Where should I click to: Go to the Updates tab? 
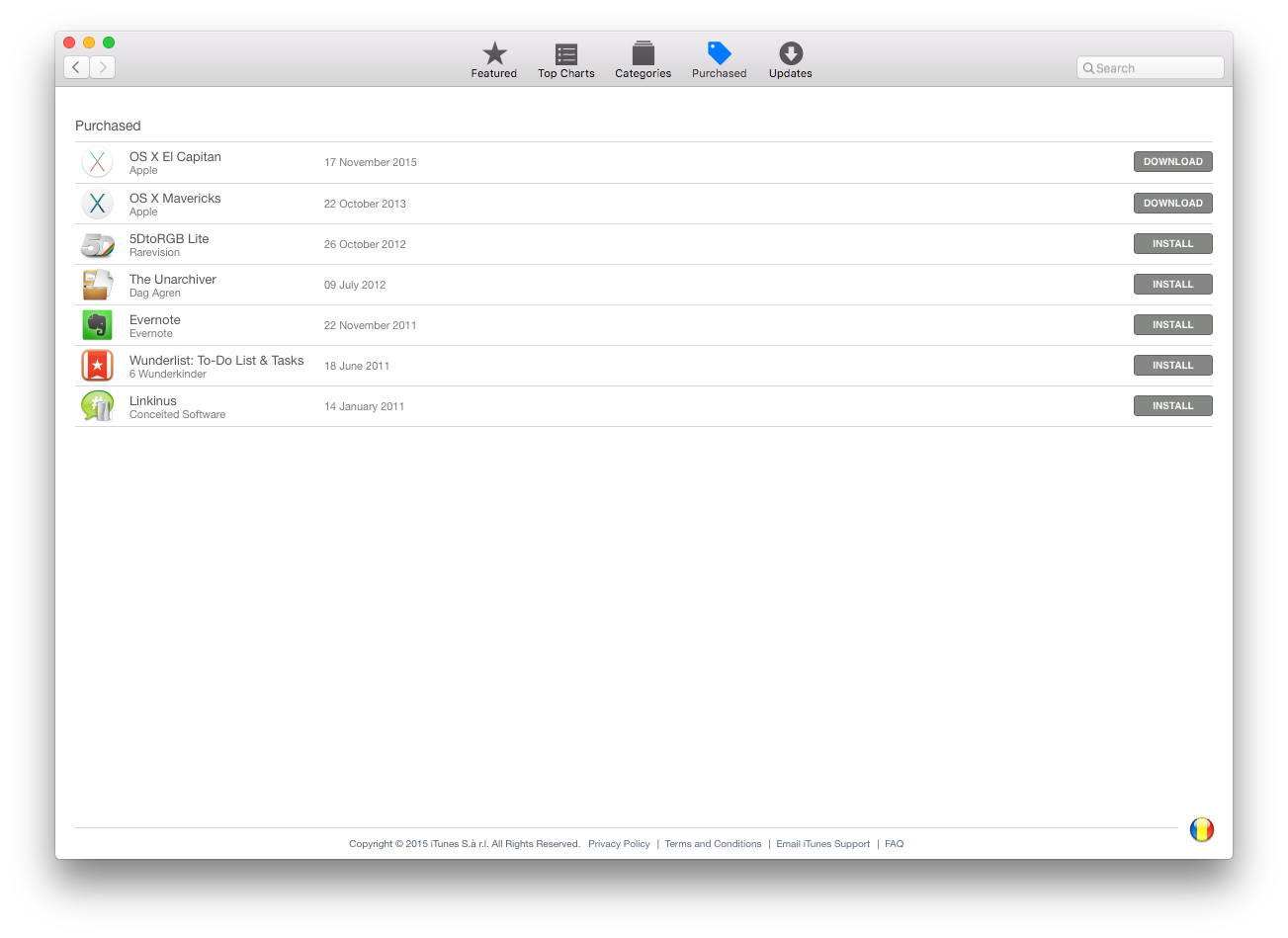pos(791,59)
